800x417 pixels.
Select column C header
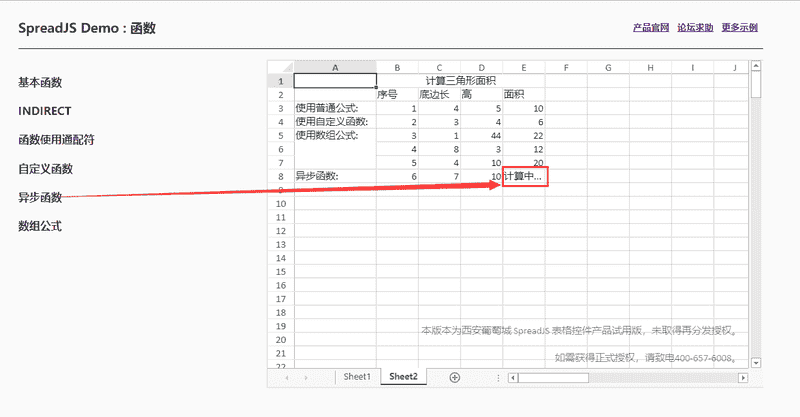click(x=439, y=67)
